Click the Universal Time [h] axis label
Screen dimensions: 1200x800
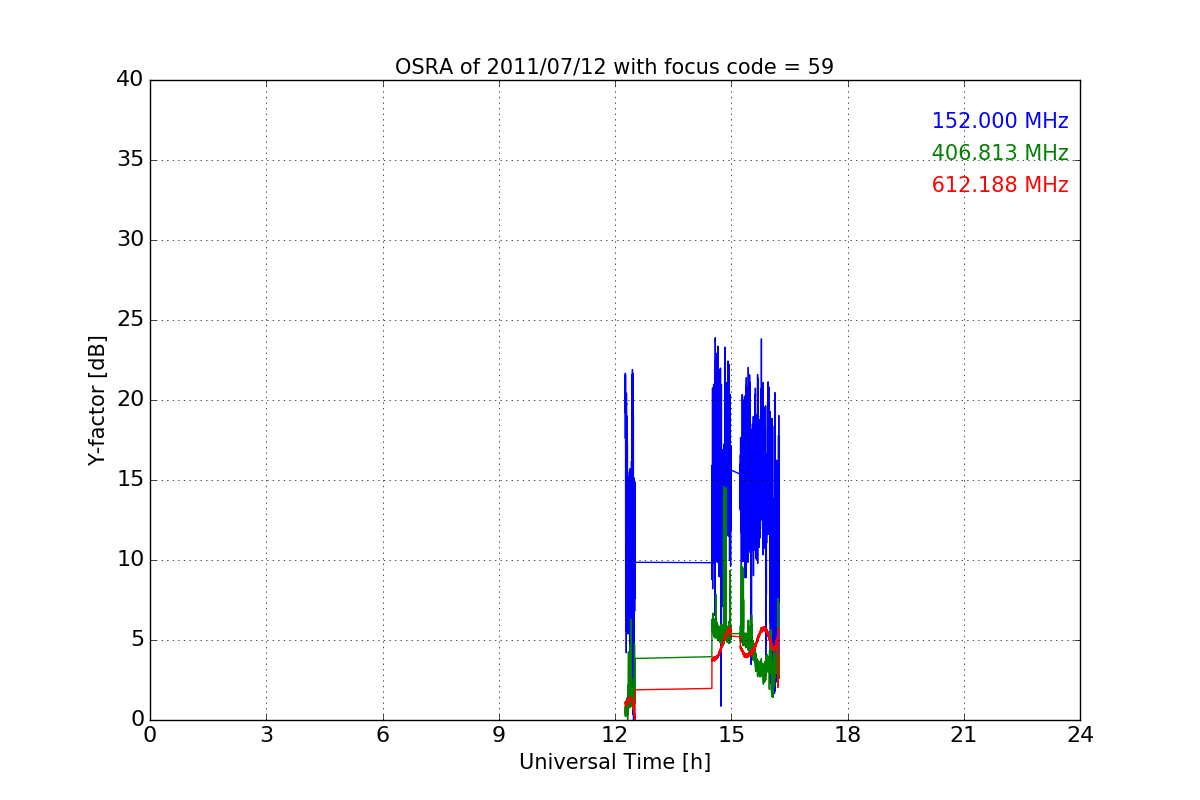point(614,762)
